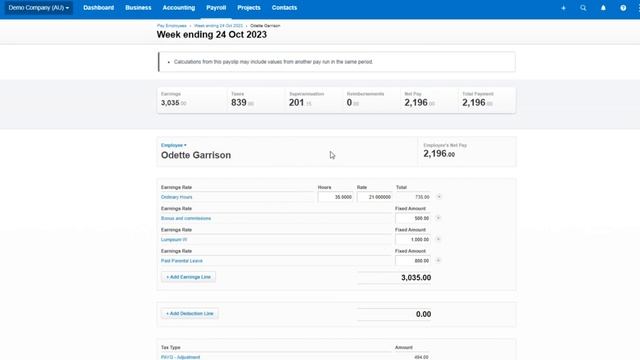Screen dimensions: 640x360
Task: Click the Reimbursements 0 summary figure
Action: pos(353,103)
